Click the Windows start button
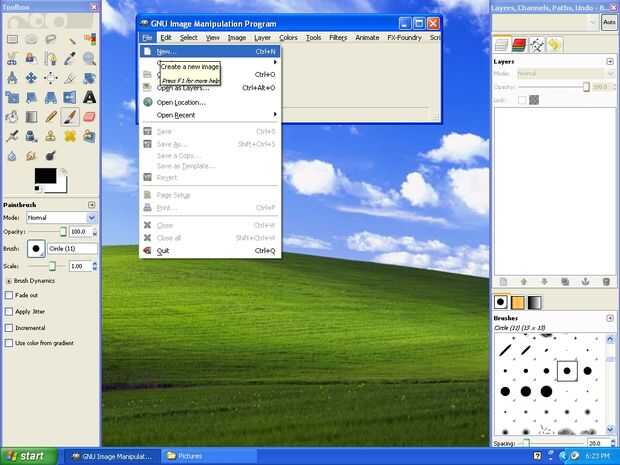 pos(28,456)
